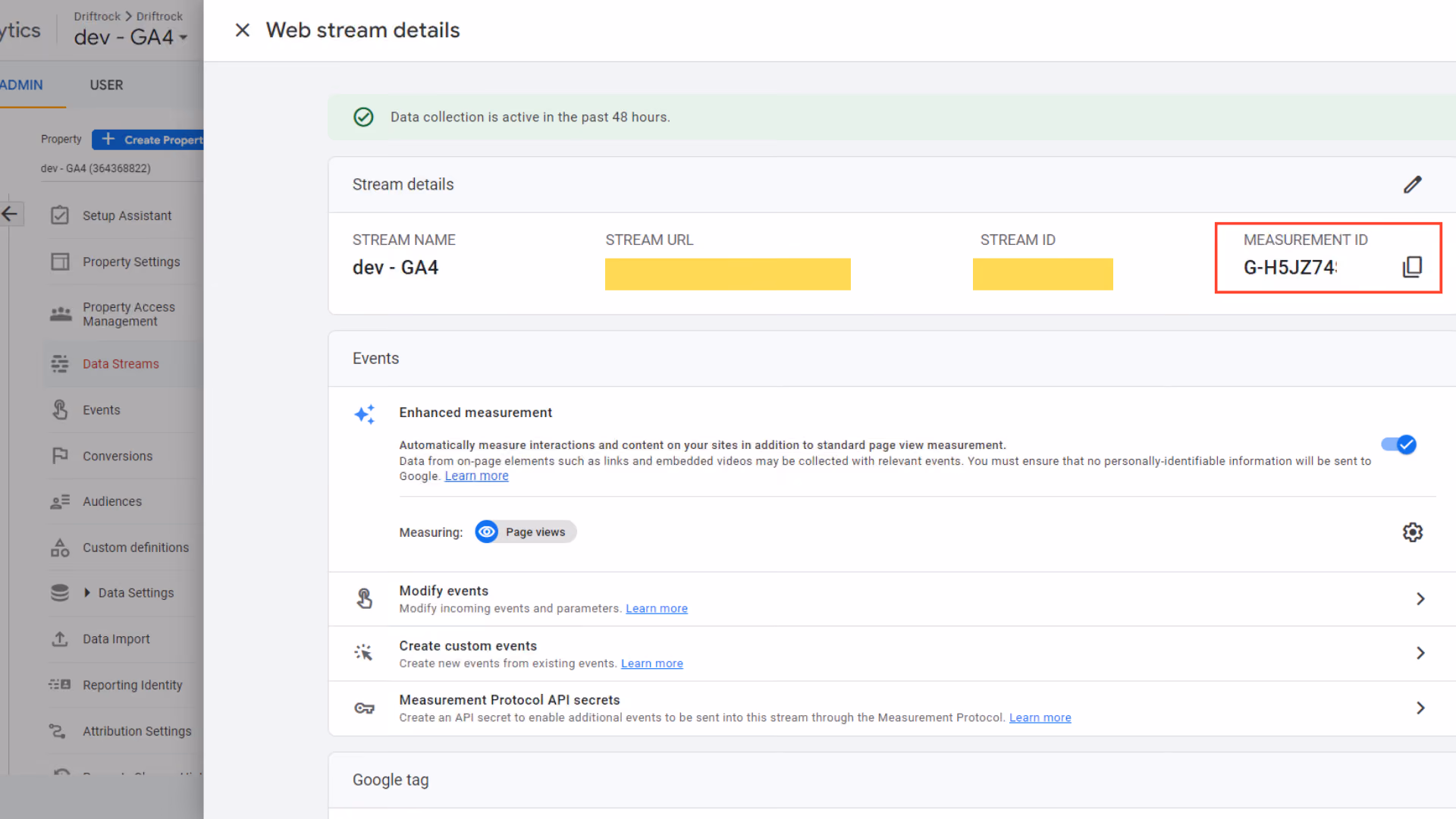The image size is (1456, 819).
Task: Open Audiences in the sidebar
Action: click(x=112, y=501)
